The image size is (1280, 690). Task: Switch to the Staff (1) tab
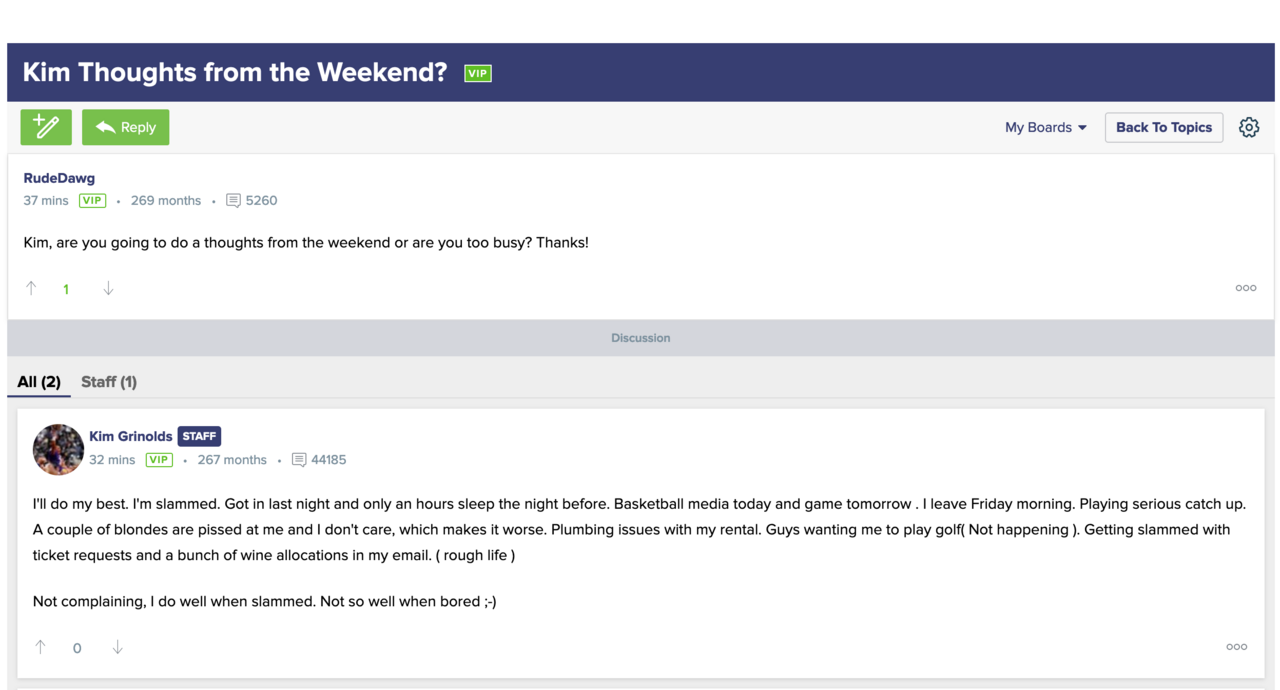pyautogui.click(x=109, y=382)
